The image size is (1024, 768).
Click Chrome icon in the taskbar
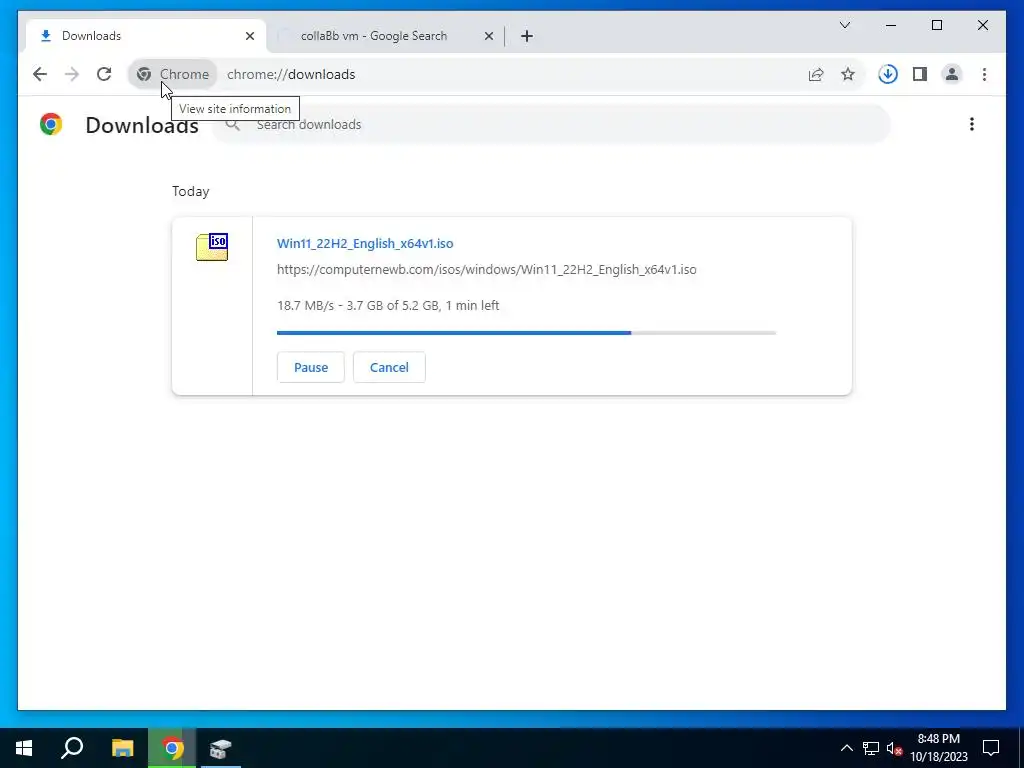coord(172,748)
